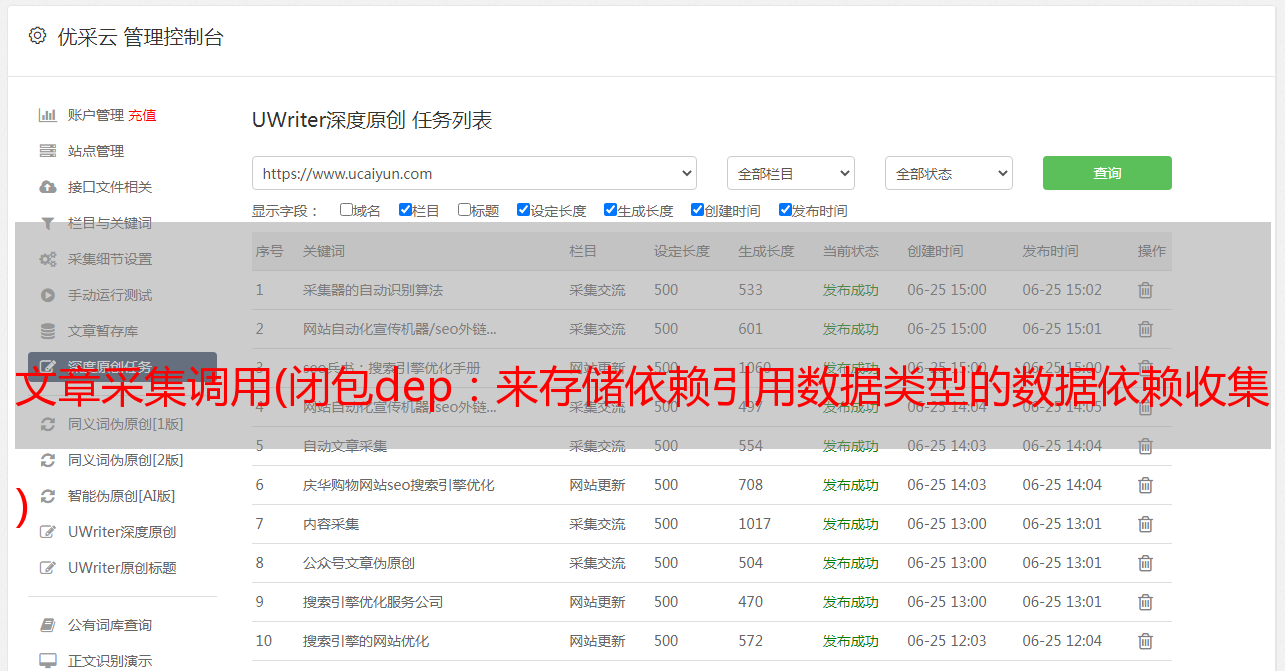Click the UWriter深度原创 任务列表 heading
Viewport: 1285px width, 671px height.
pyautogui.click(x=372, y=120)
